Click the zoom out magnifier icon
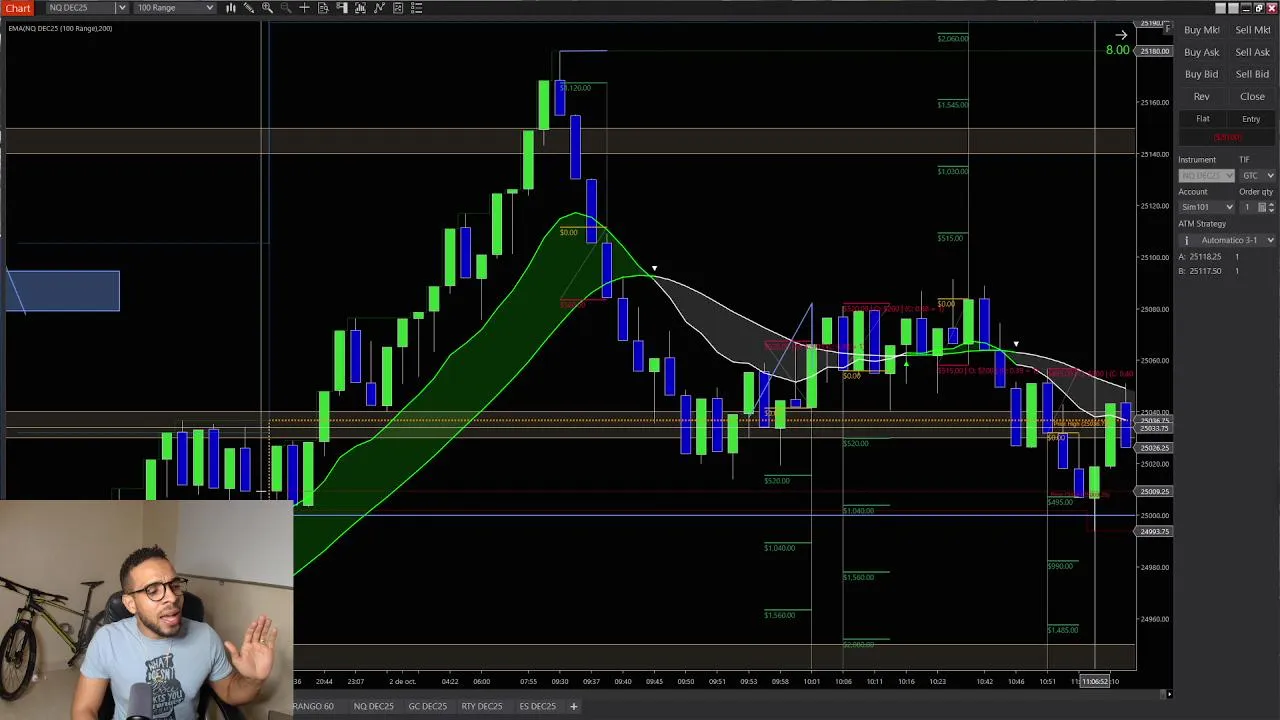The width and height of the screenshot is (1280, 720). (x=286, y=8)
